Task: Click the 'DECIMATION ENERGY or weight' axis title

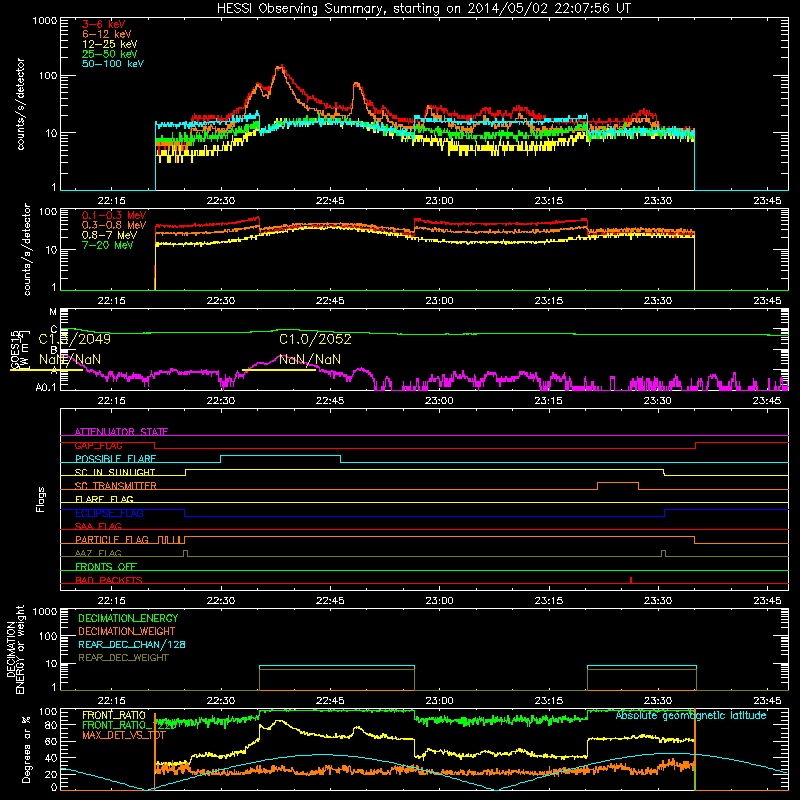Action: [15, 649]
